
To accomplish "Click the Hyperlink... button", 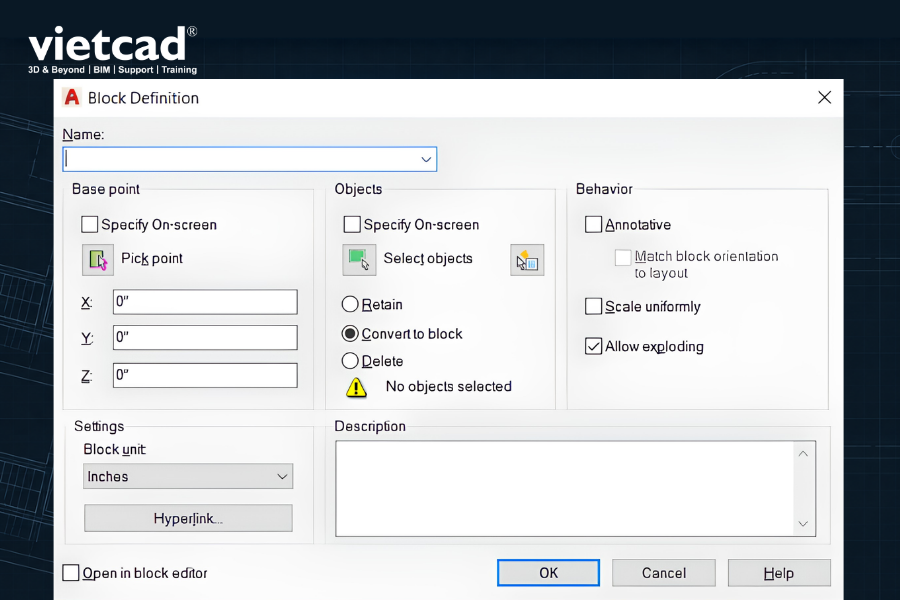I will click(x=188, y=518).
